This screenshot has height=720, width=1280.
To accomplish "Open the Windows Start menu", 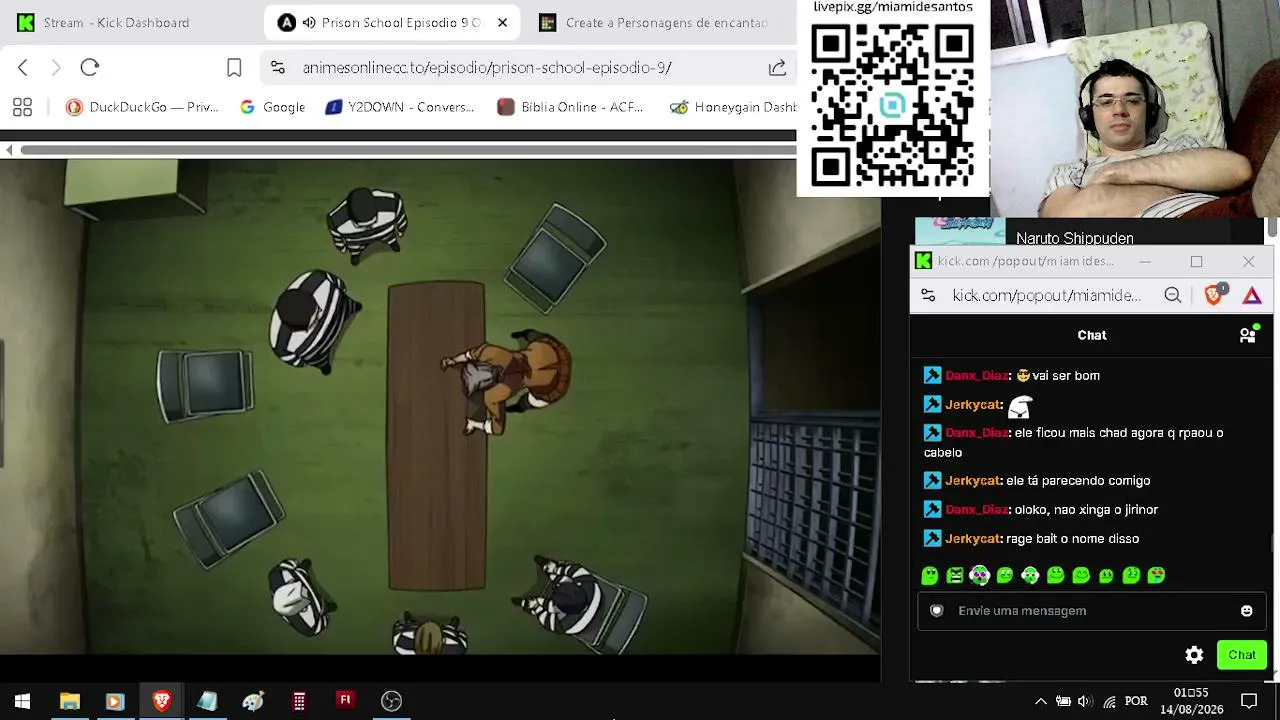I will (22, 701).
